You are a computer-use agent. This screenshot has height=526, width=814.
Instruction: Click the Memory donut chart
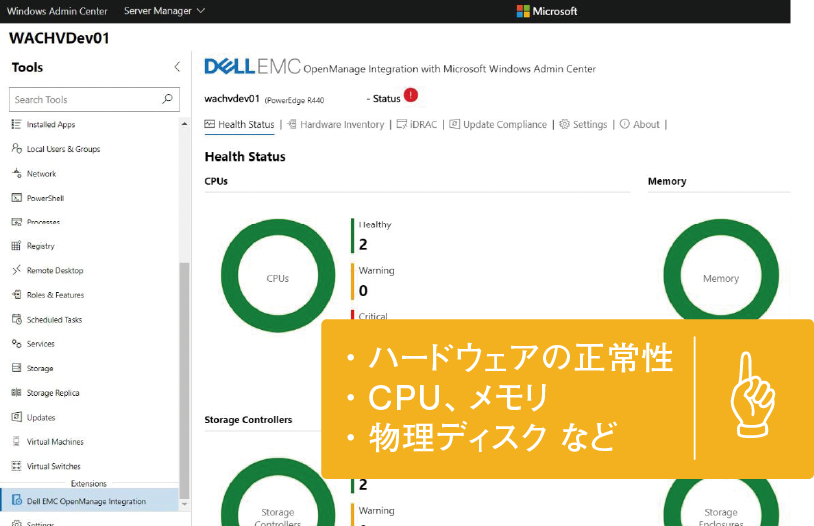[x=721, y=269]
